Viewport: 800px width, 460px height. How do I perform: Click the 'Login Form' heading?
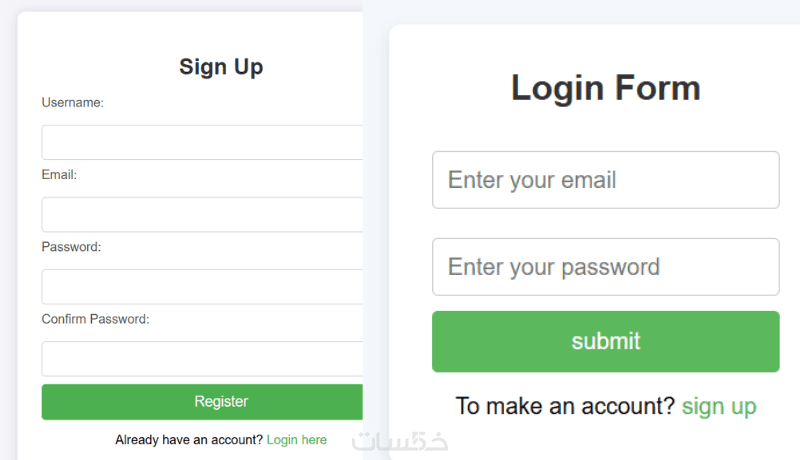(605, 88)
